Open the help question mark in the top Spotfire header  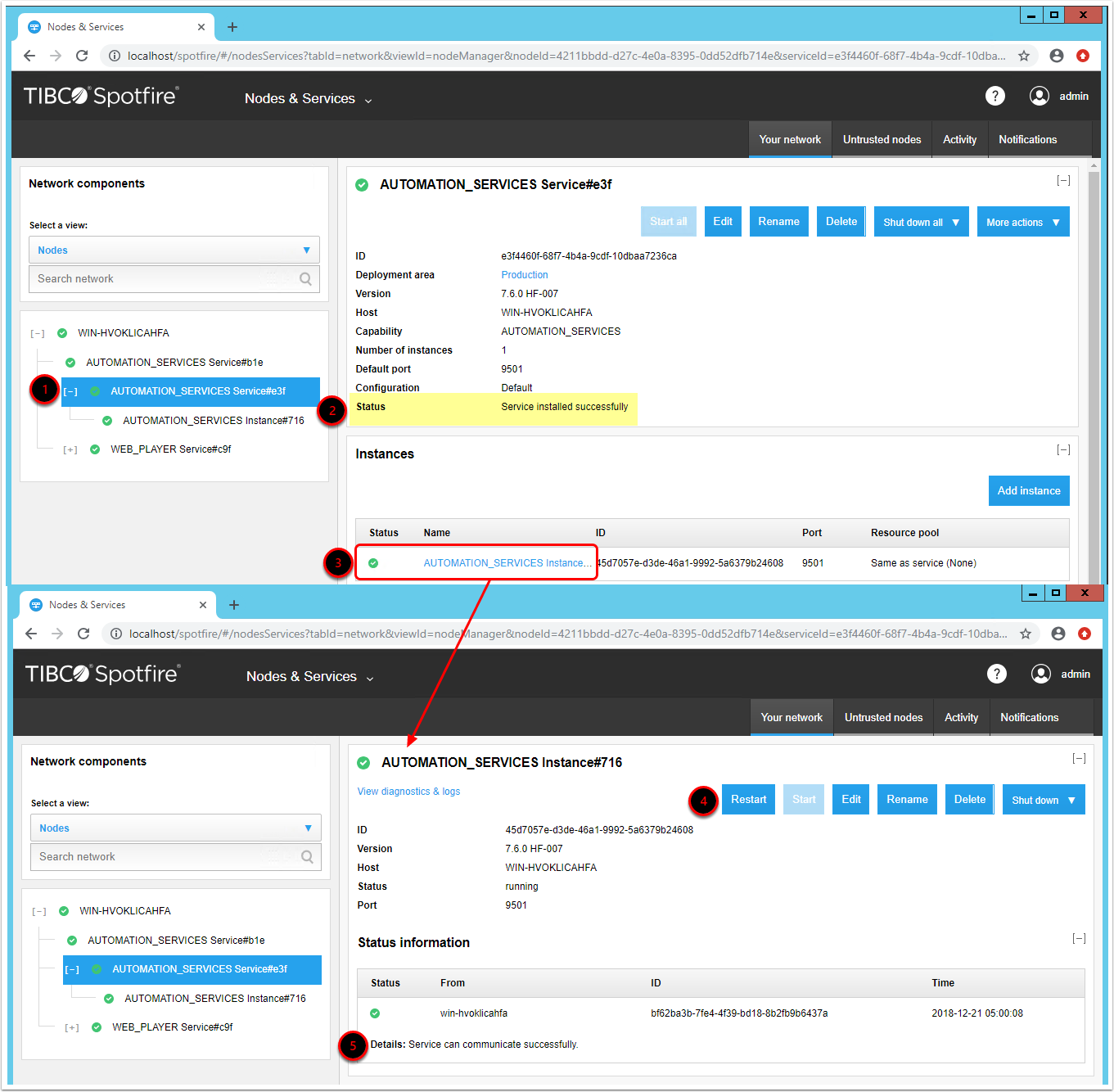click(995, 96)
